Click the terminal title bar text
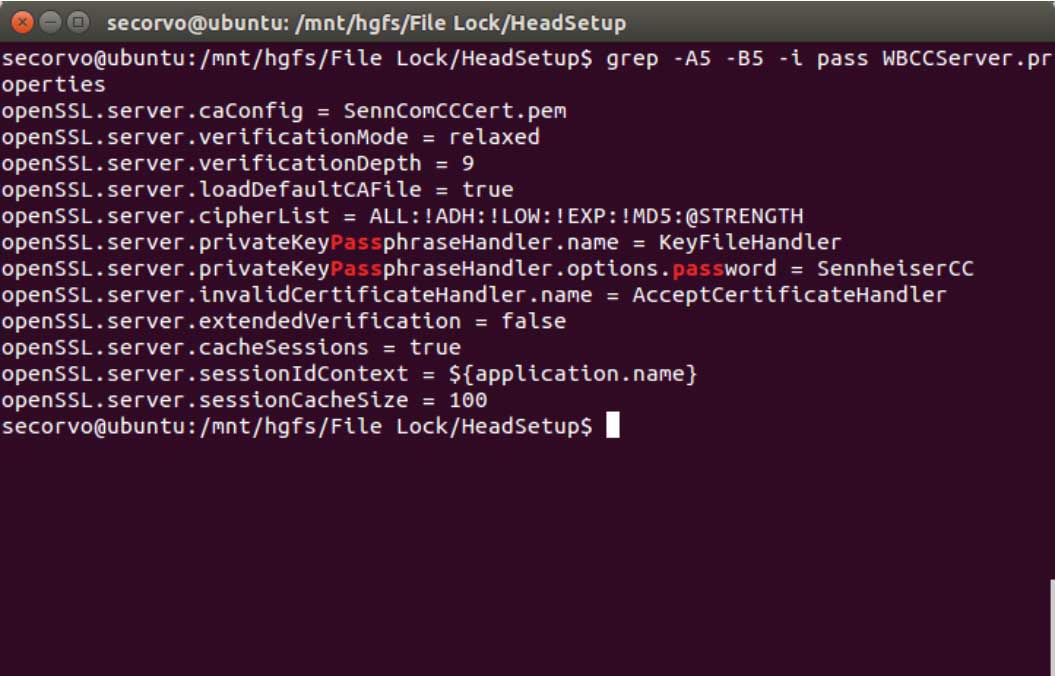The height and width of the screenshot is (676, 1055). click(x=367, y=24)
